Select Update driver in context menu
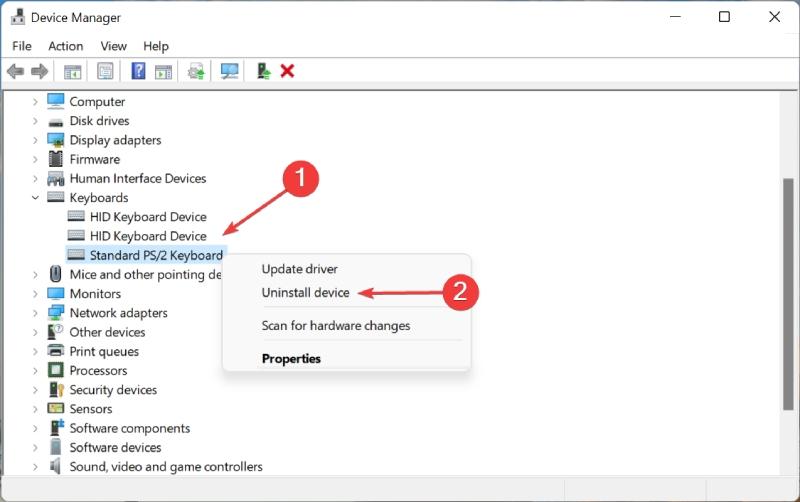This screenshot has height=502, width=800. [x=299, y=269]
